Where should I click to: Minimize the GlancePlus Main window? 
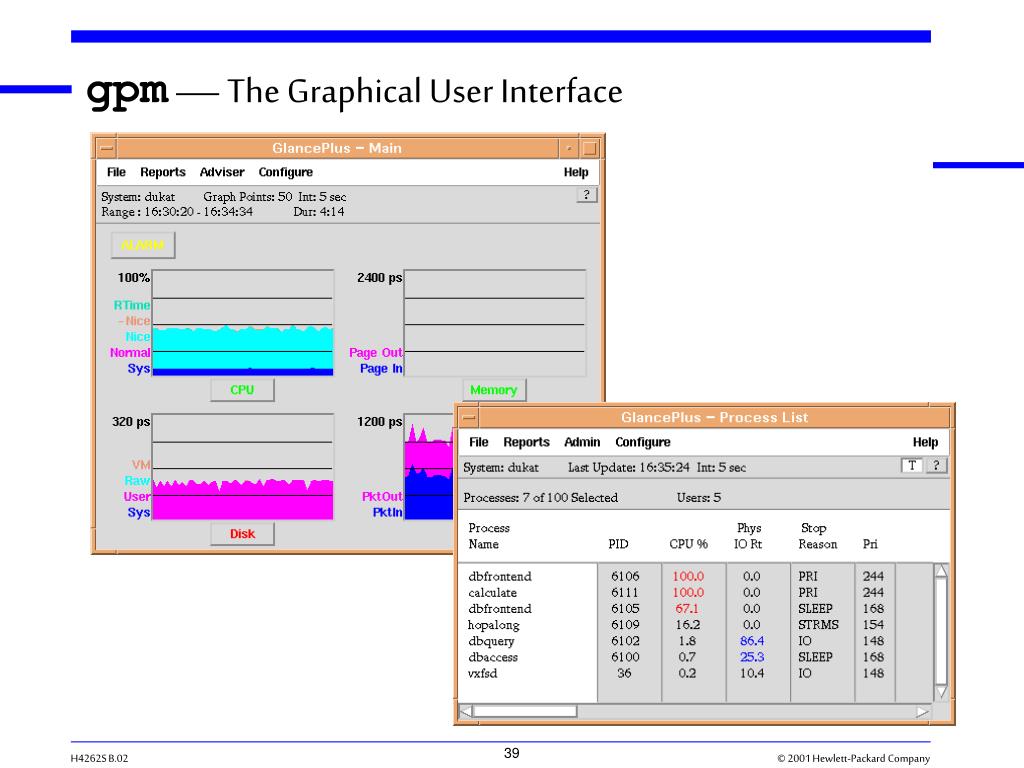(569, 149)
